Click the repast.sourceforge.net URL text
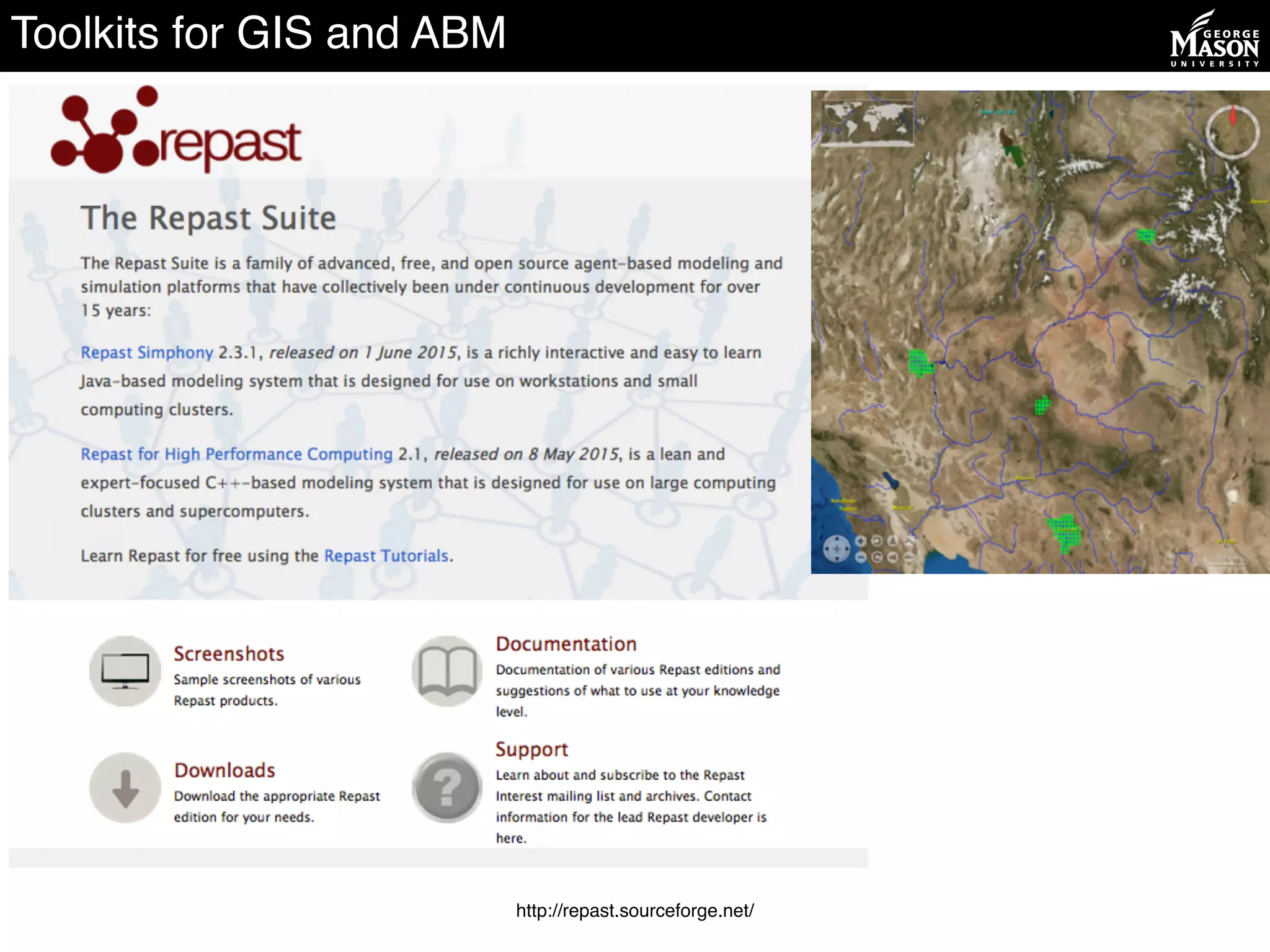The width and height of the screenshot is (1270, 952). (634, 910)
